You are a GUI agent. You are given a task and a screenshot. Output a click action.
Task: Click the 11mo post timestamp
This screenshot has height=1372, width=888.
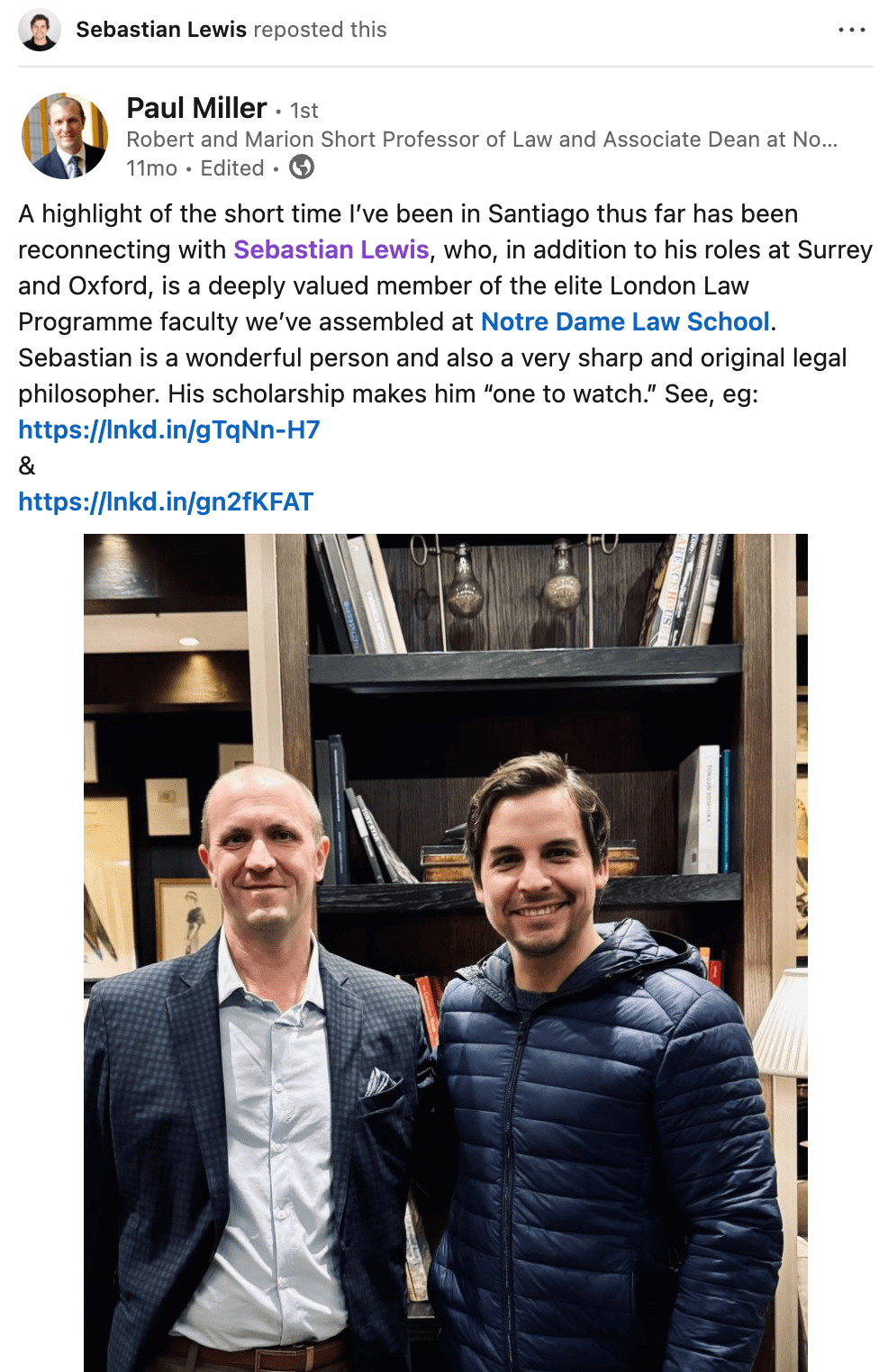coord(151,168)
